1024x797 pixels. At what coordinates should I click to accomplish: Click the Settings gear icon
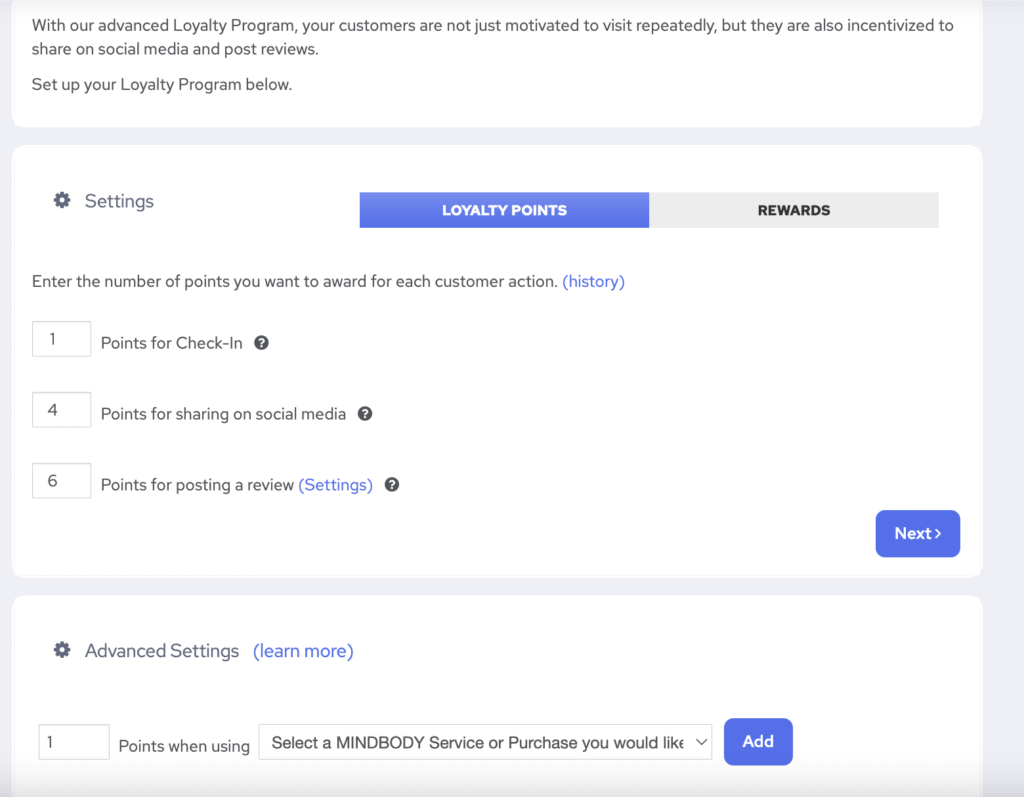point(62,201)
